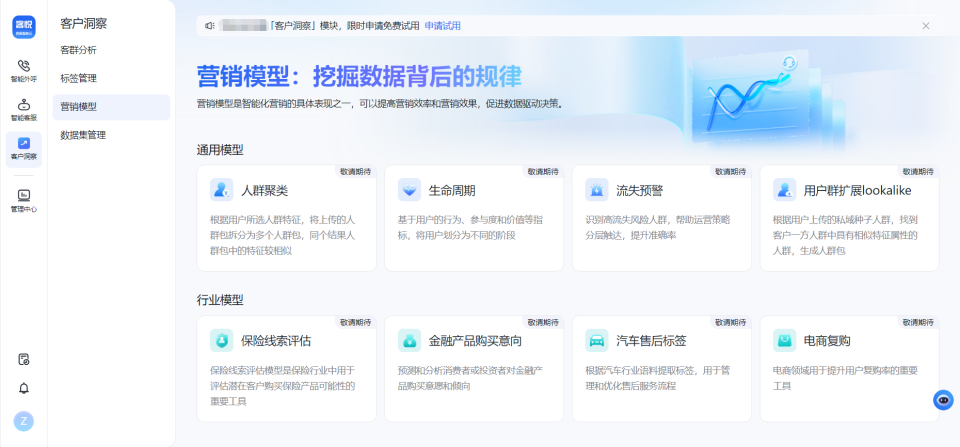Select the 流失预警 model card
Screen dimensions: 960x447
[661, 218]
